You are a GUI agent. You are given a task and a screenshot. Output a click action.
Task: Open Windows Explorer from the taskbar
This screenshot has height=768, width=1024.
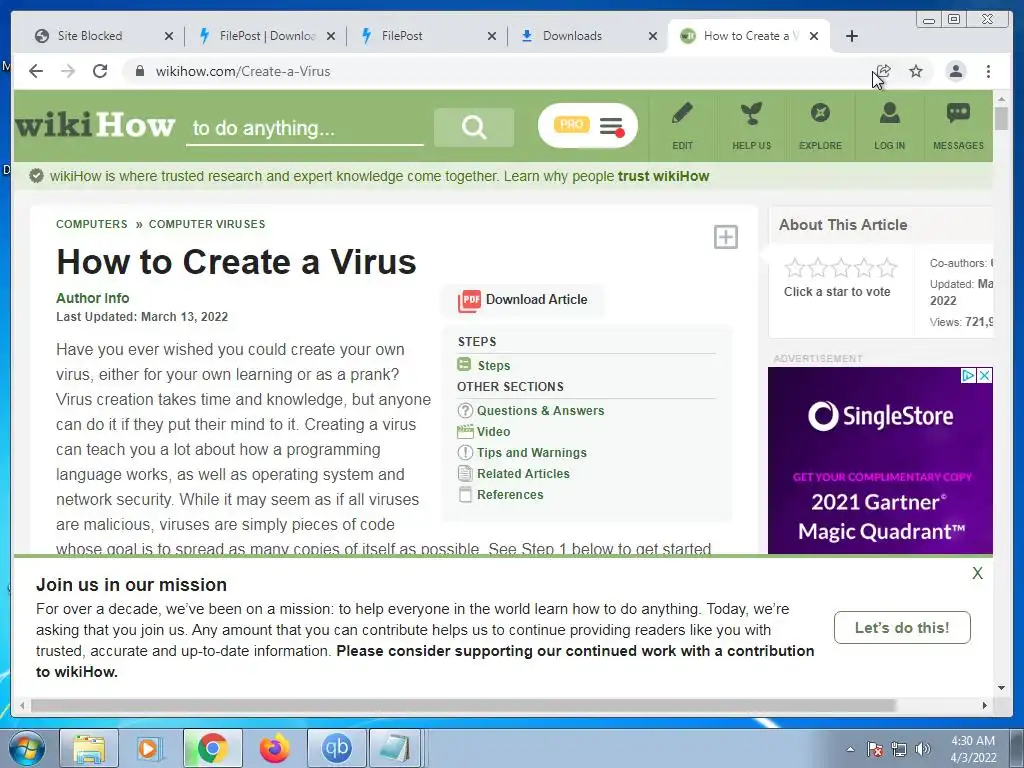click(89, 748)
